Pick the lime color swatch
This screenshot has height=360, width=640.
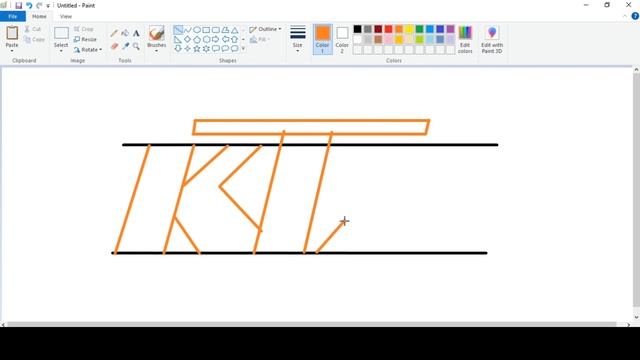(420, 40)
